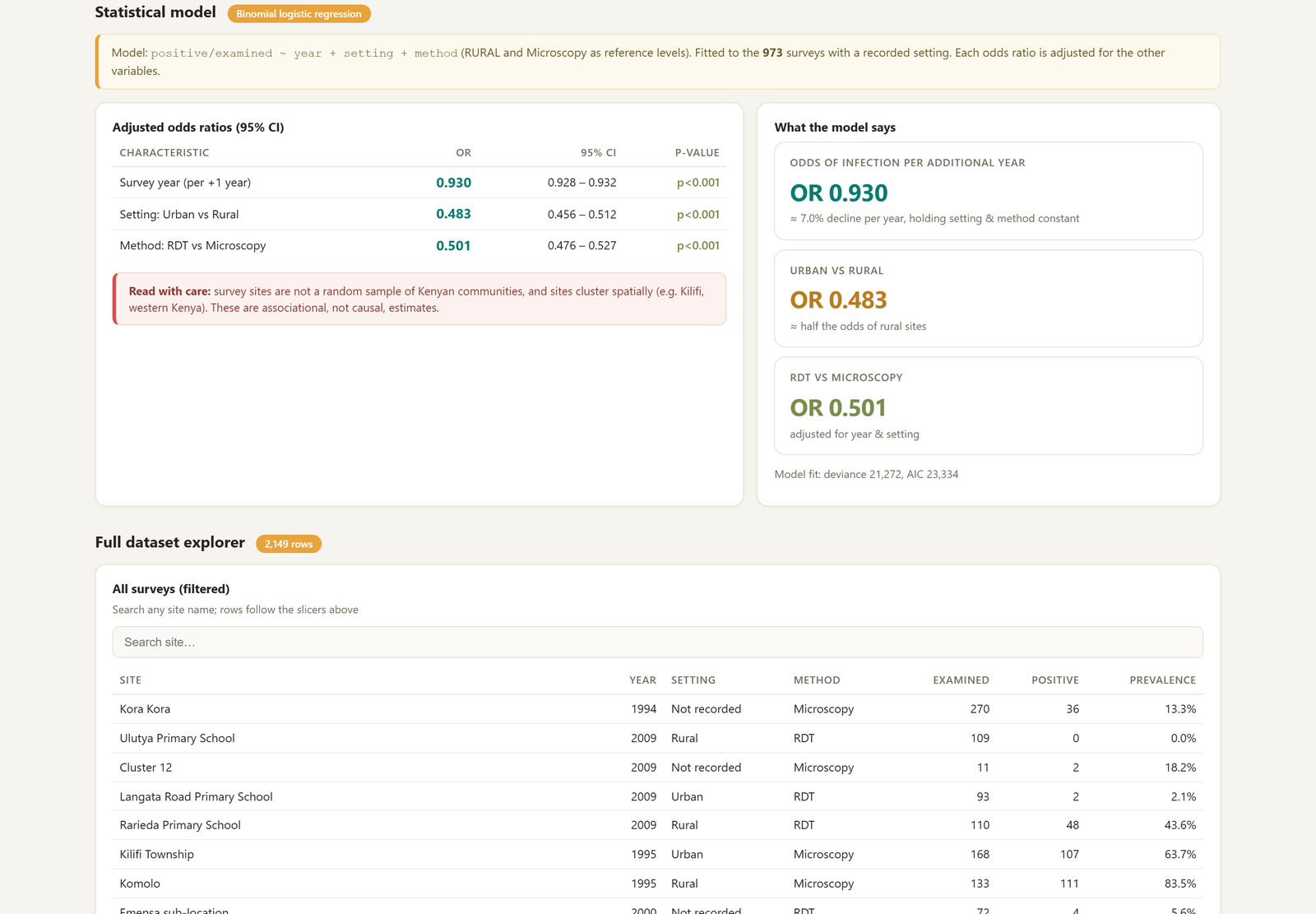Click the URBAN VS RURAL summary card
This screenshot has height=914, width=1316.
click(x=989, y=299)
